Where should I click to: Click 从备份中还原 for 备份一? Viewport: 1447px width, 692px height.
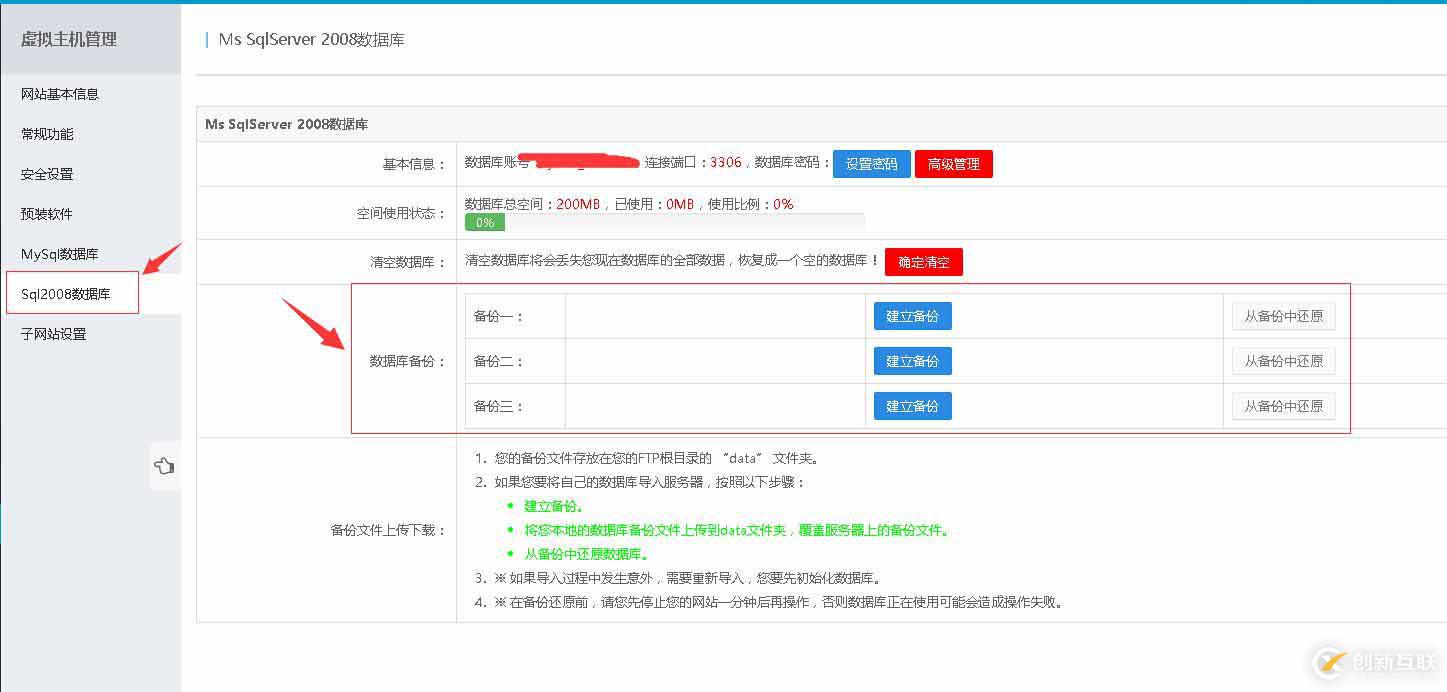click(x=1284, y=316)
